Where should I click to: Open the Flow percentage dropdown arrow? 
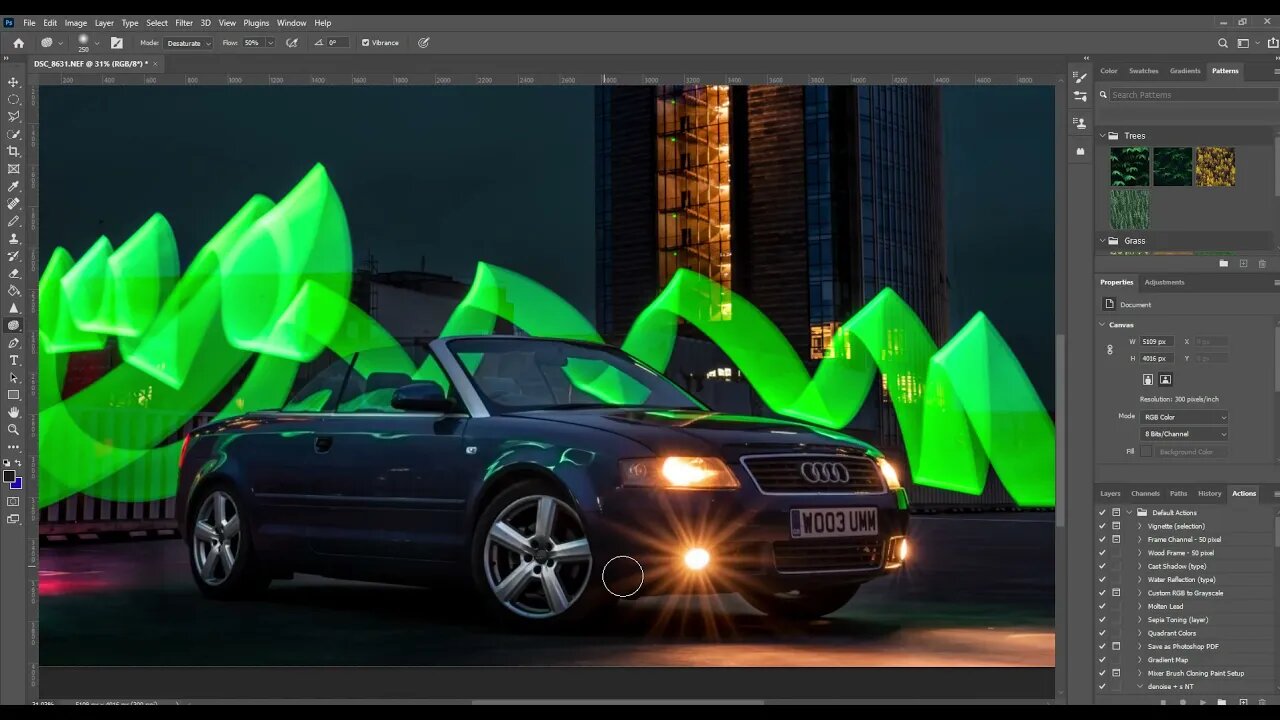(270, 43)
